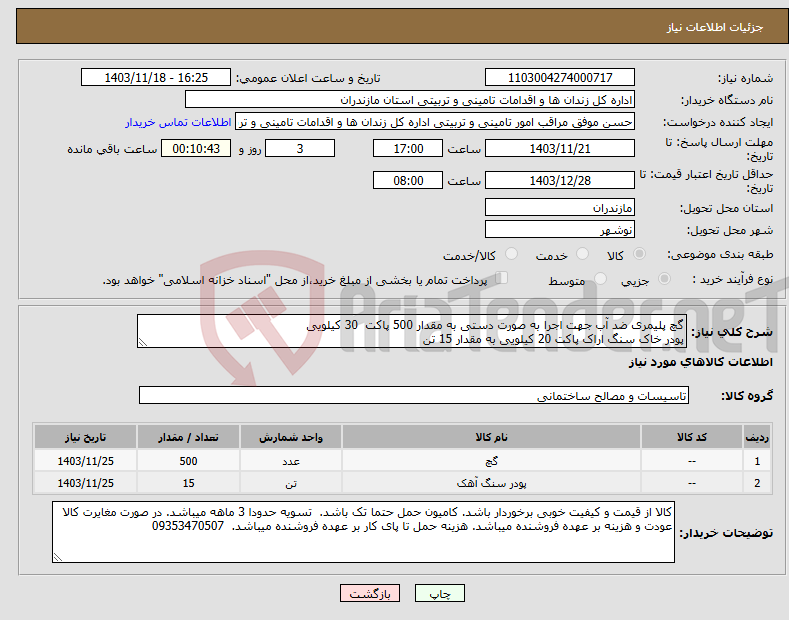
Task: Select the کالا/خدمت radio button
Action: coord(511,254)
